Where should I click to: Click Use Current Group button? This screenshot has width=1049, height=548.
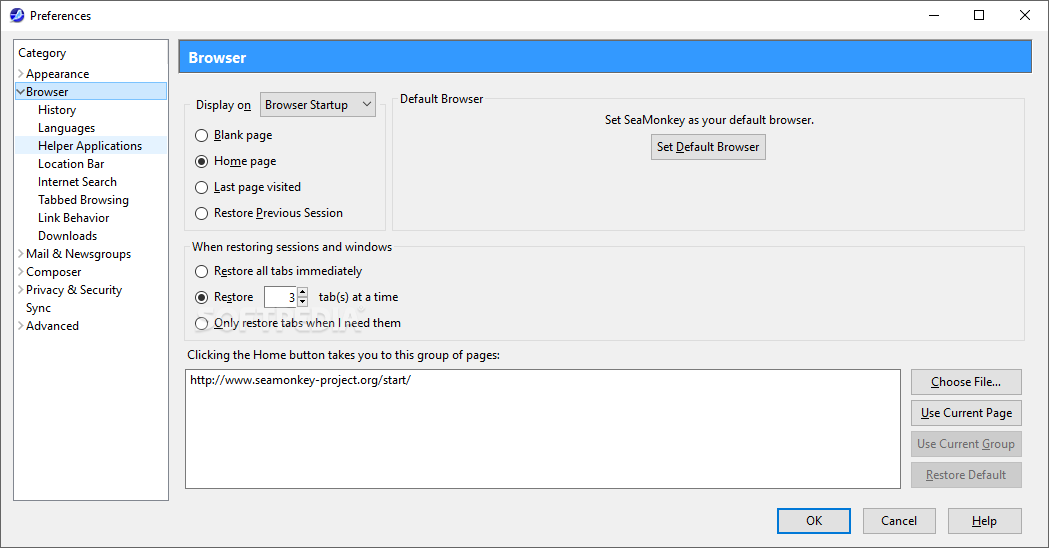coord(966,444)
